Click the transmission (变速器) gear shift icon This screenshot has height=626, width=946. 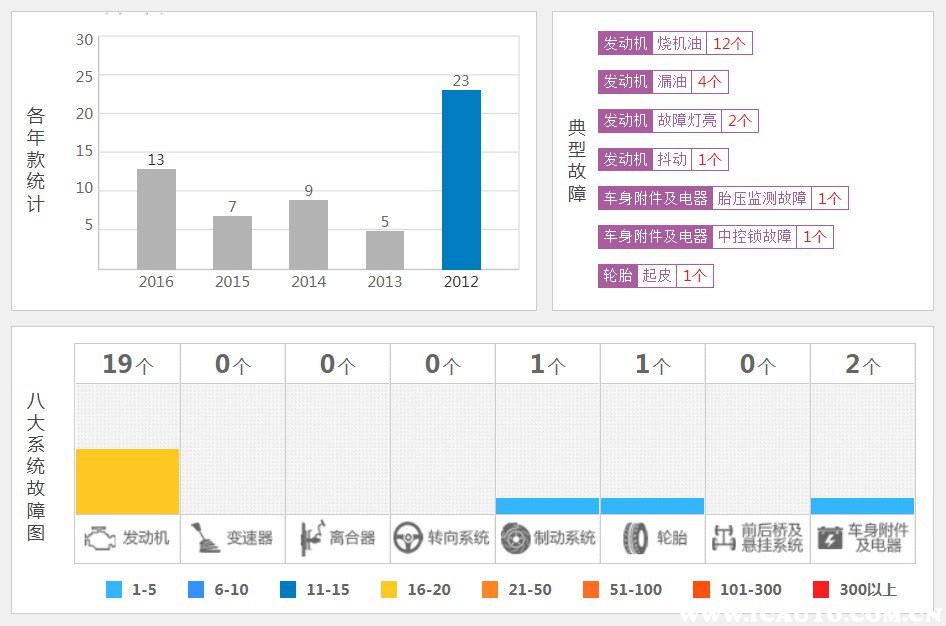point(206,538)
